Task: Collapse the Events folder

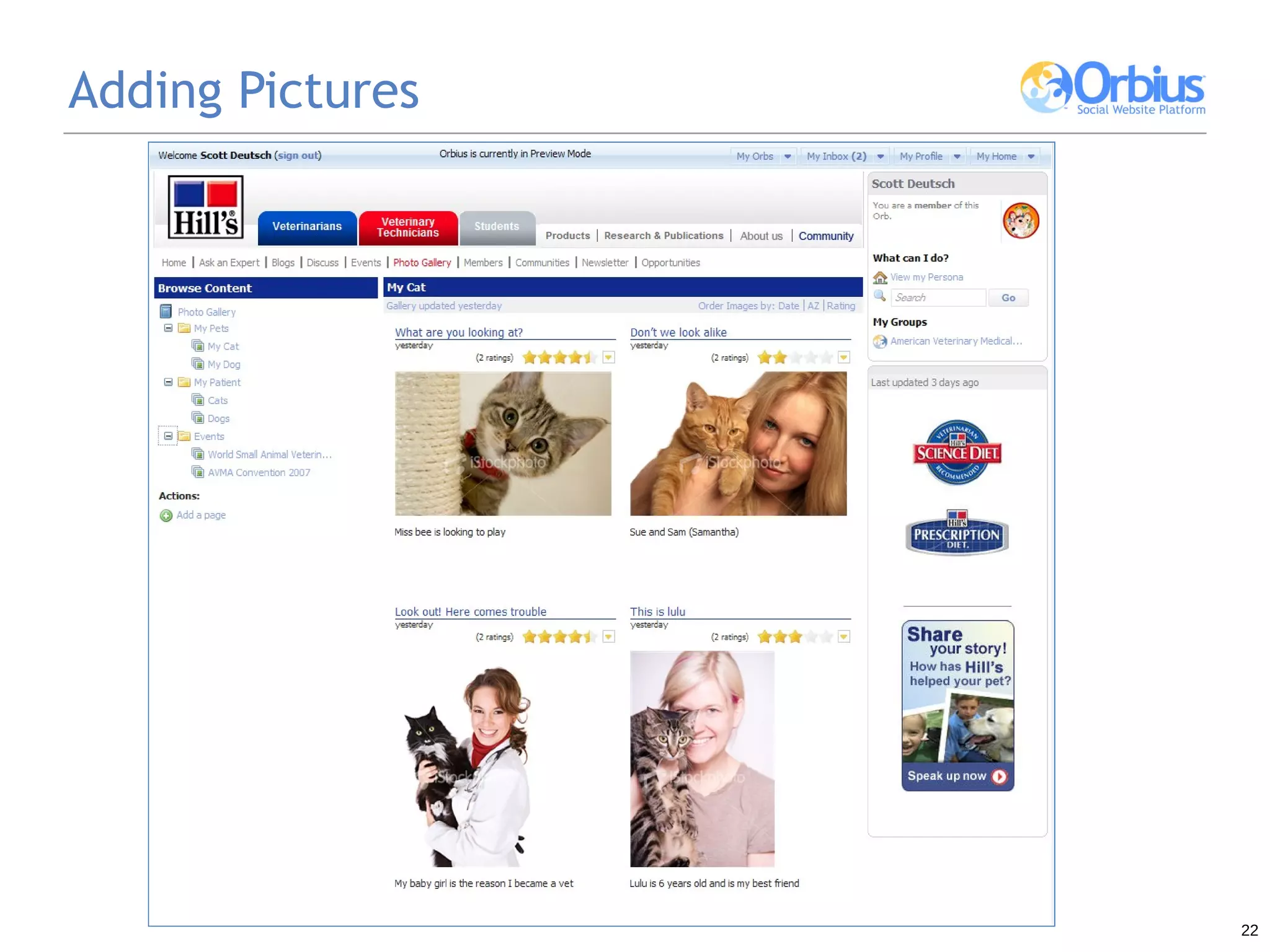Action: pyautogui.click(x=168, y=436)
